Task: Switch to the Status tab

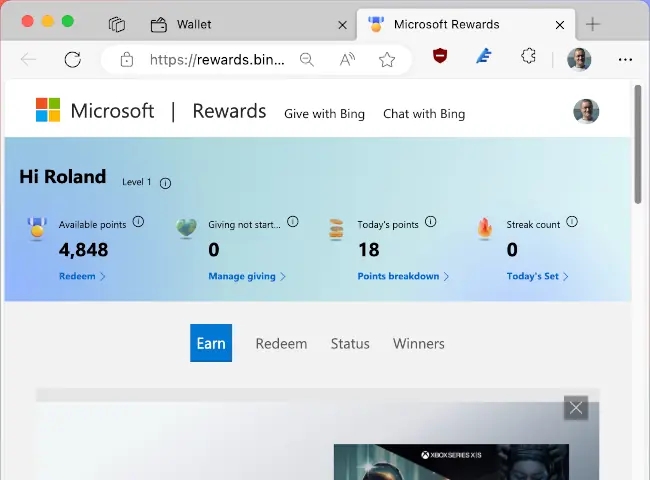Action: pyautogui.click(x=350, y=344)
